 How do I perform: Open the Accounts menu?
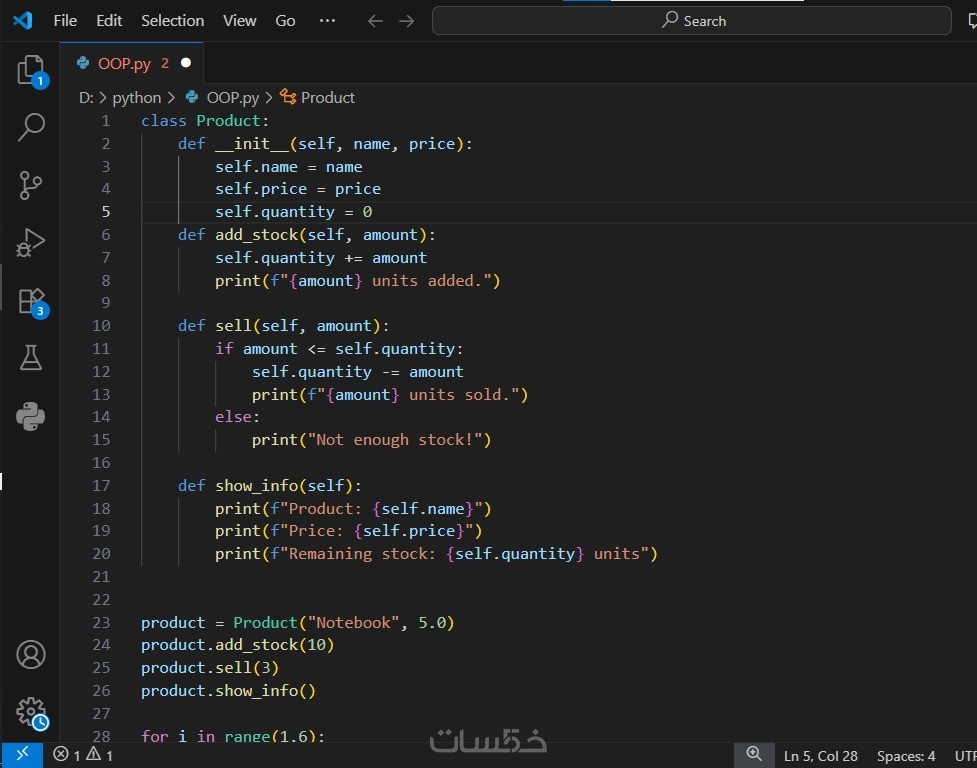[x=31, y=655]
